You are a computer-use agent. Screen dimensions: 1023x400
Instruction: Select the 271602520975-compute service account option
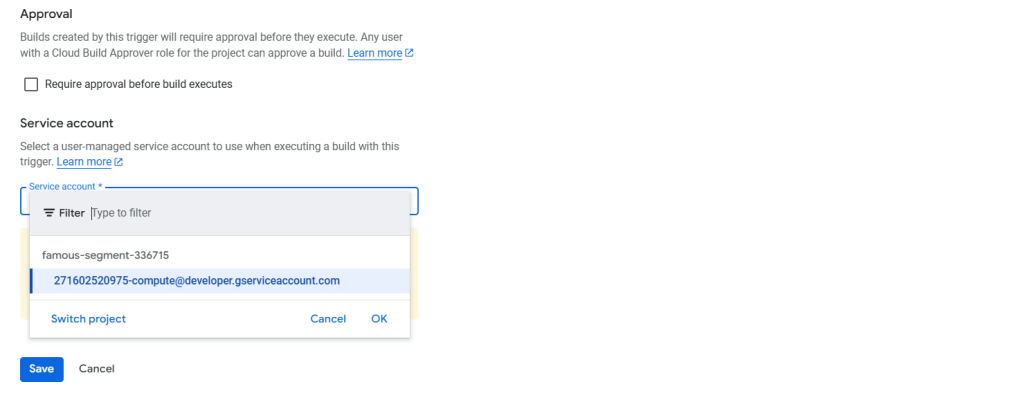click(x=197, y=281)
